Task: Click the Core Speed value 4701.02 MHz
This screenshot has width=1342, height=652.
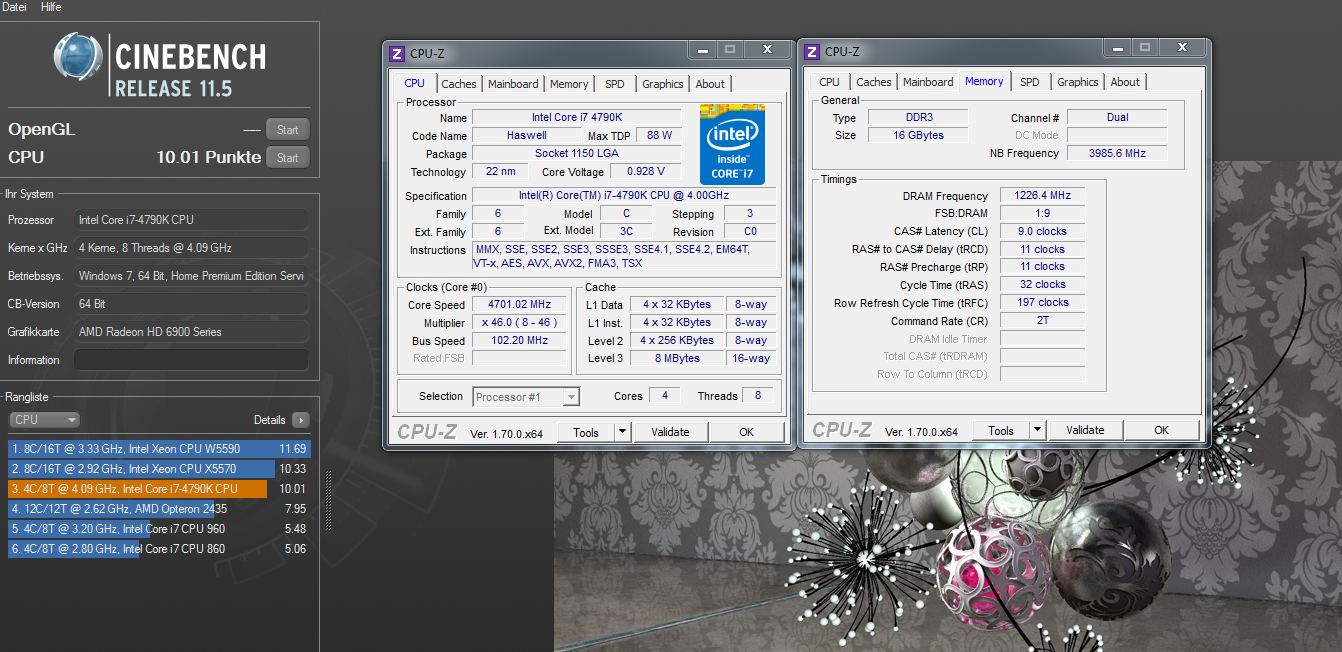Action: point(519,305)
